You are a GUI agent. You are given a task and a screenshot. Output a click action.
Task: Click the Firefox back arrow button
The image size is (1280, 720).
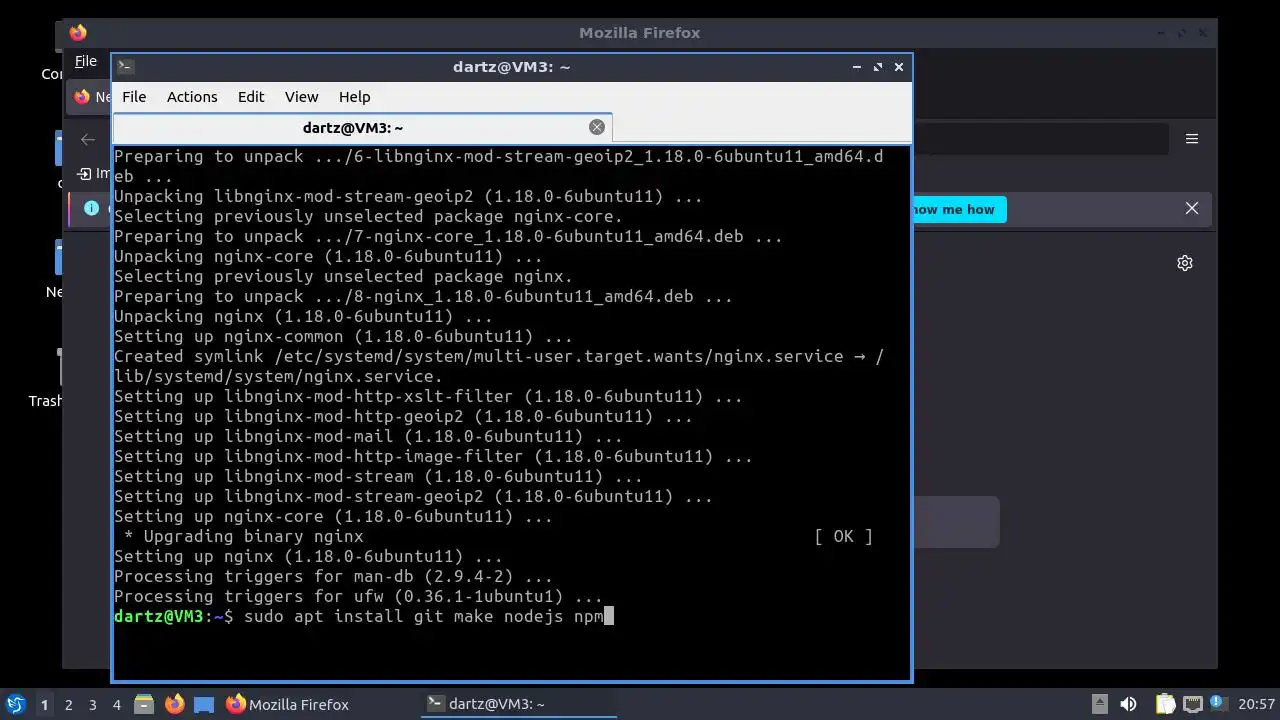[88, 139]
